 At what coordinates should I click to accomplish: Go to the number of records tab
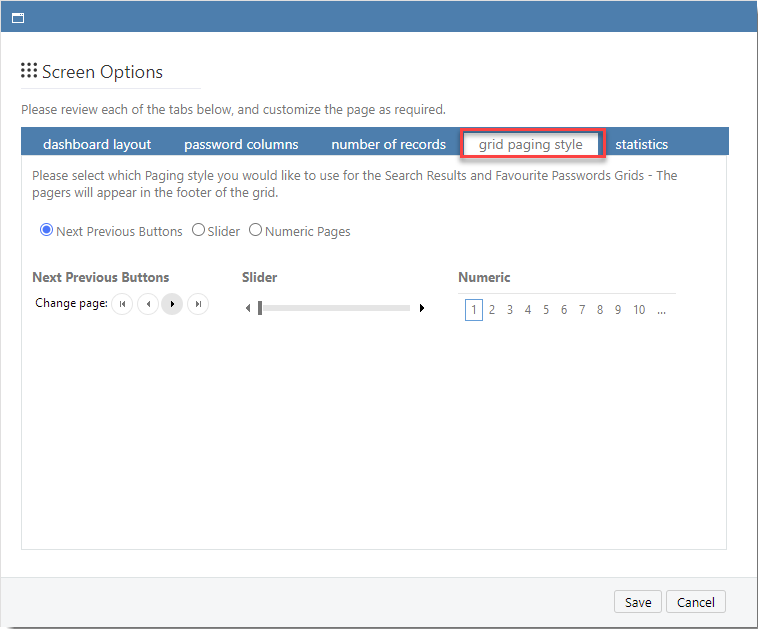(x=388, y=144)
